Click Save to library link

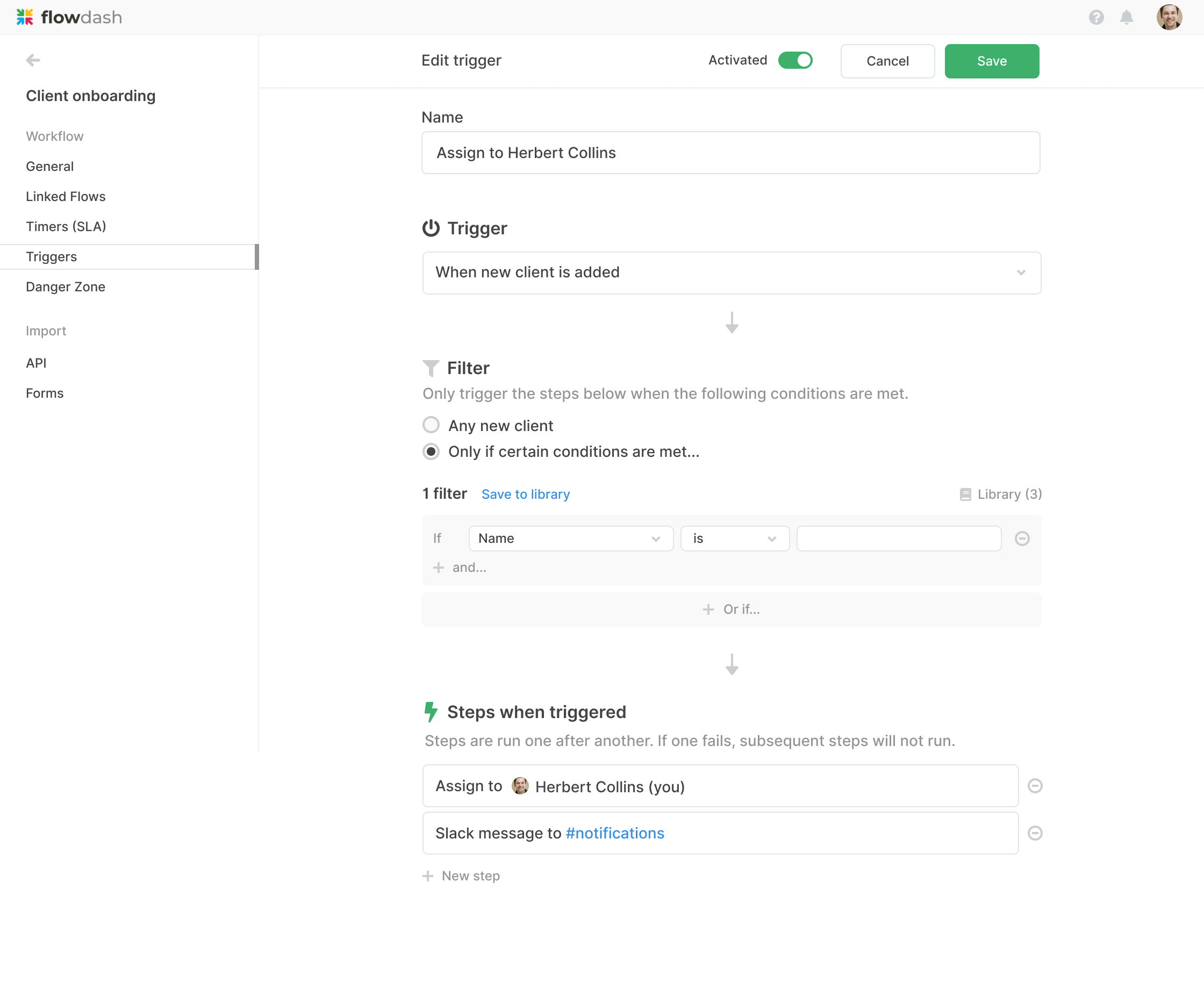click(525, 494)
